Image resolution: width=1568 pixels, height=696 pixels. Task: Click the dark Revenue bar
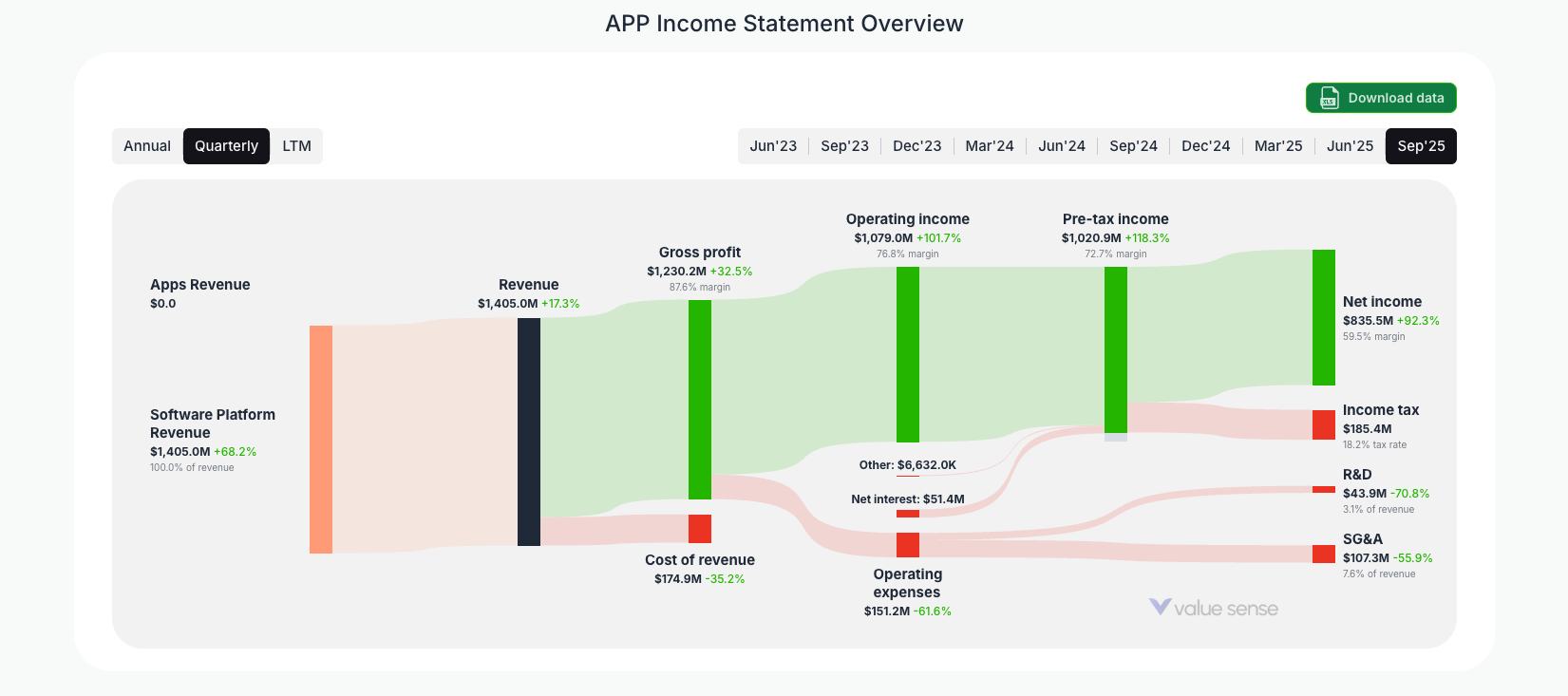tap(529, 435)
